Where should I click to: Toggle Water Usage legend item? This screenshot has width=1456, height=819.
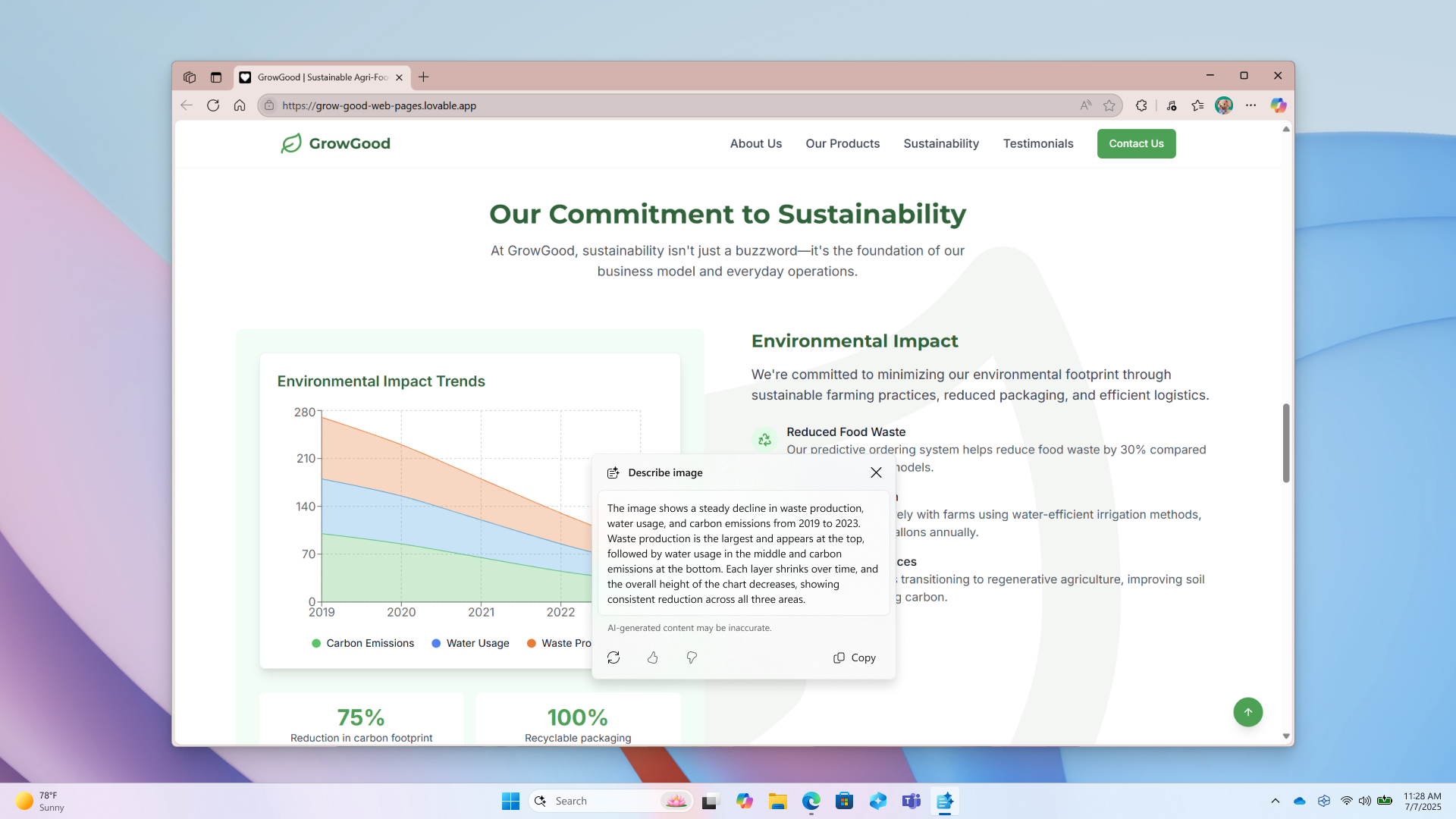click(470, 643)
